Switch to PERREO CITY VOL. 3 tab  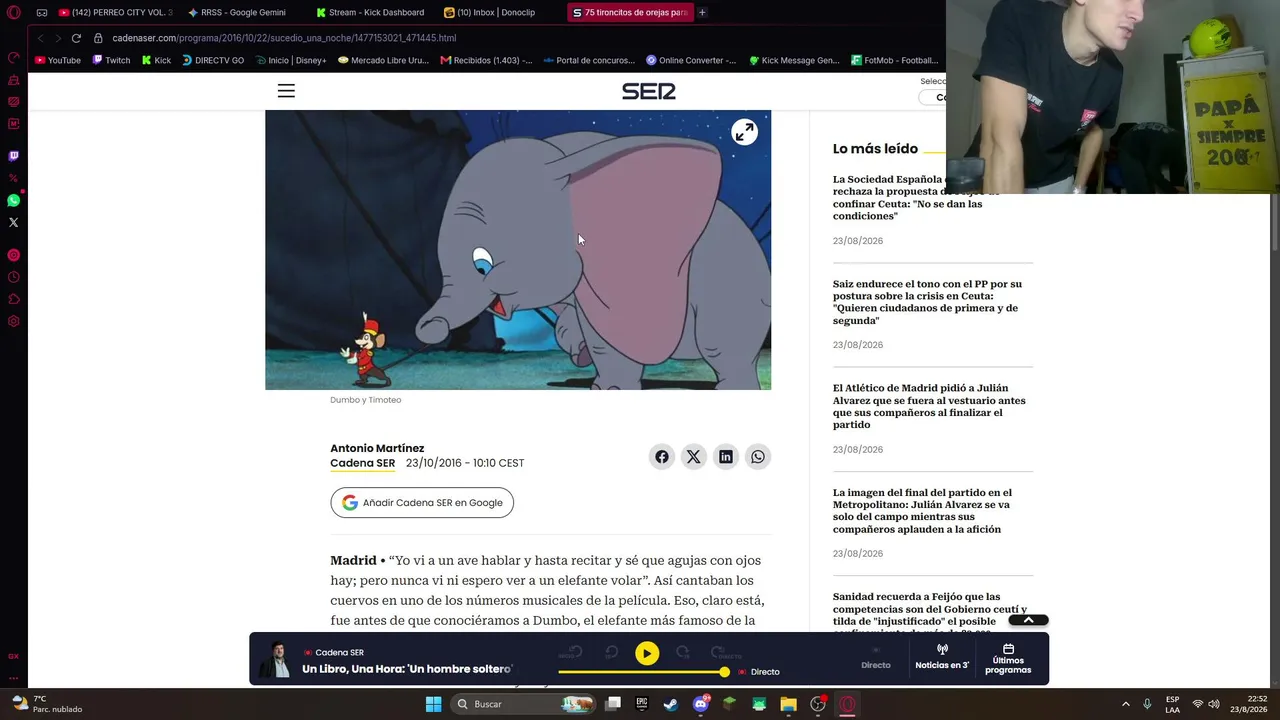tap(116, 13)
